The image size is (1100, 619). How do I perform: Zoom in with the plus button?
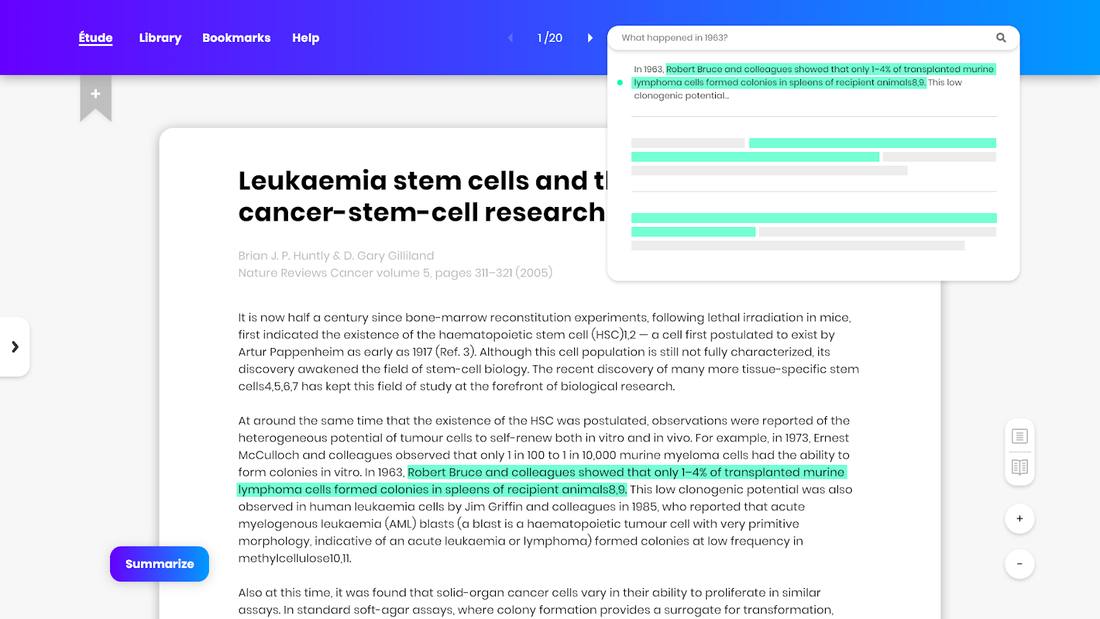1019,519
